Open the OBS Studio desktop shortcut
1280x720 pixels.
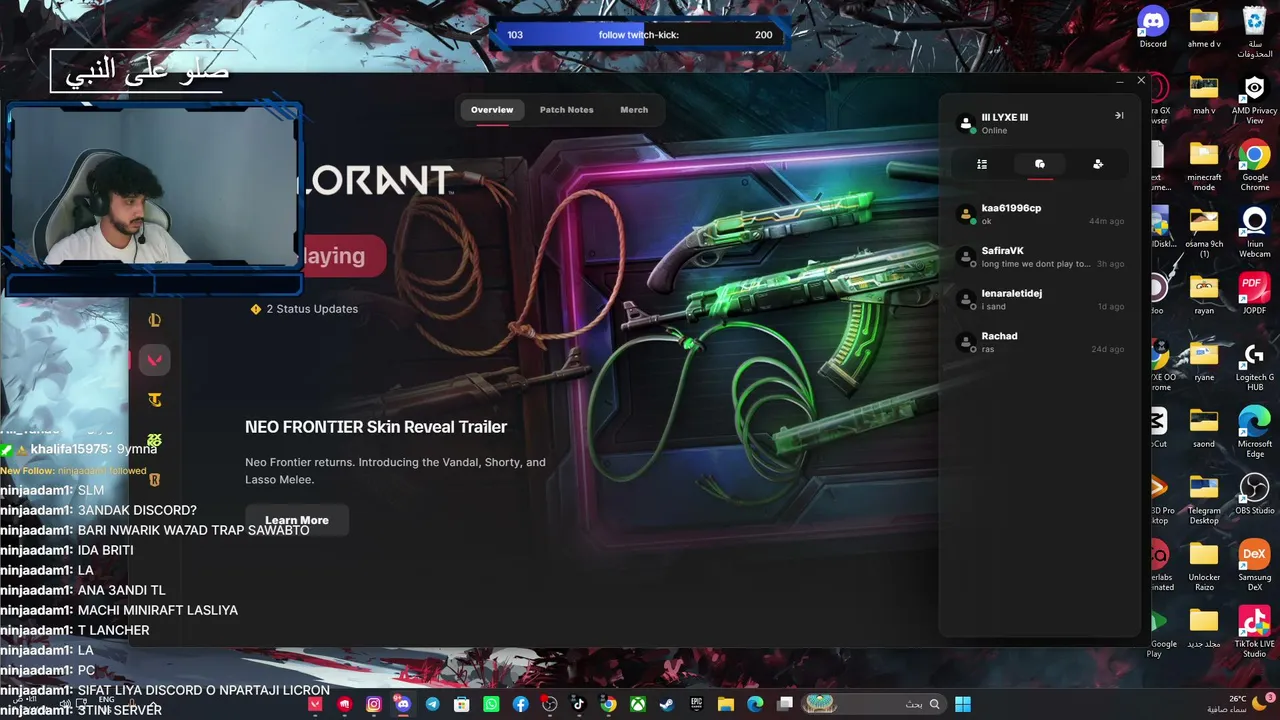pyautogui.click(x=1255, y=494)
